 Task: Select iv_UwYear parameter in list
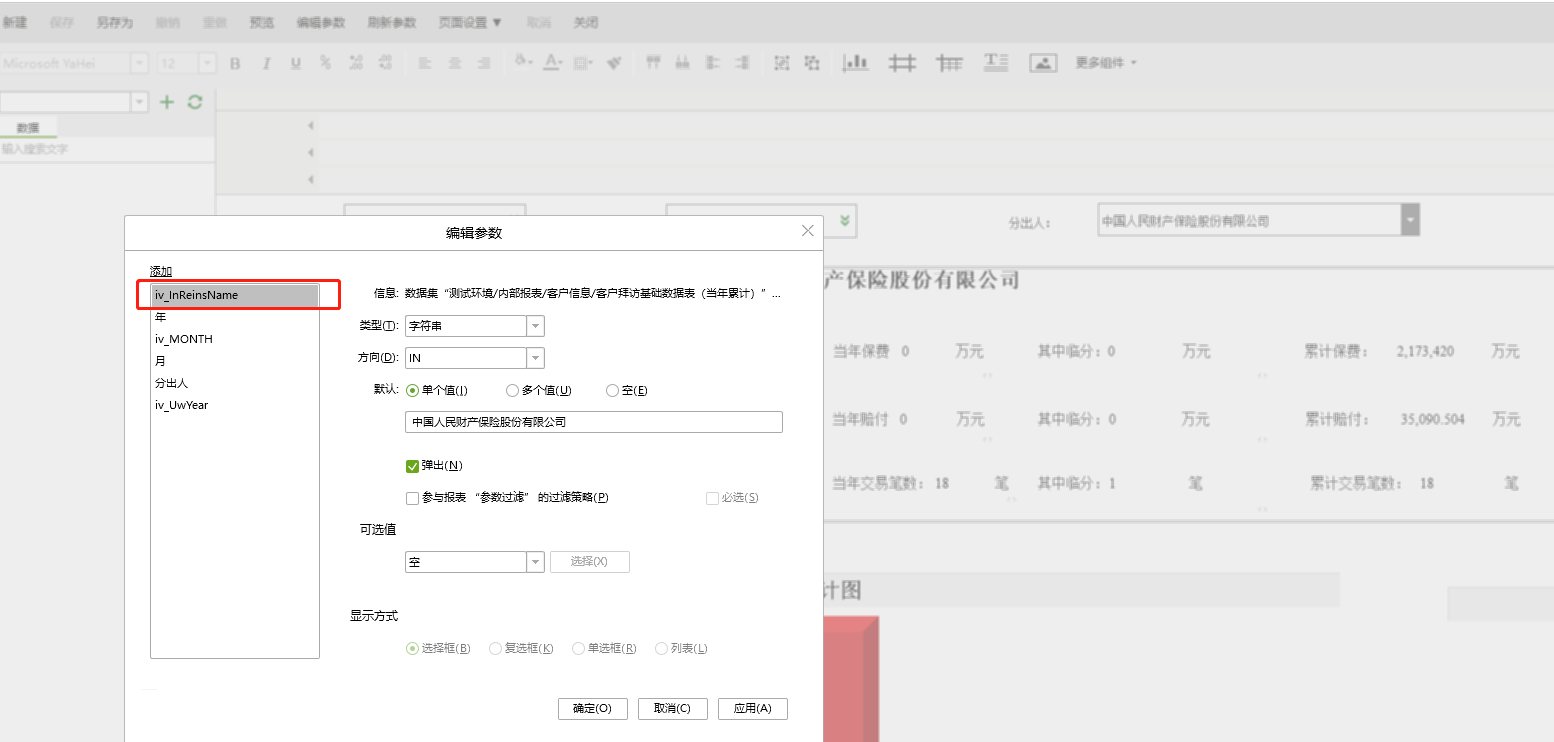point(235,405)
